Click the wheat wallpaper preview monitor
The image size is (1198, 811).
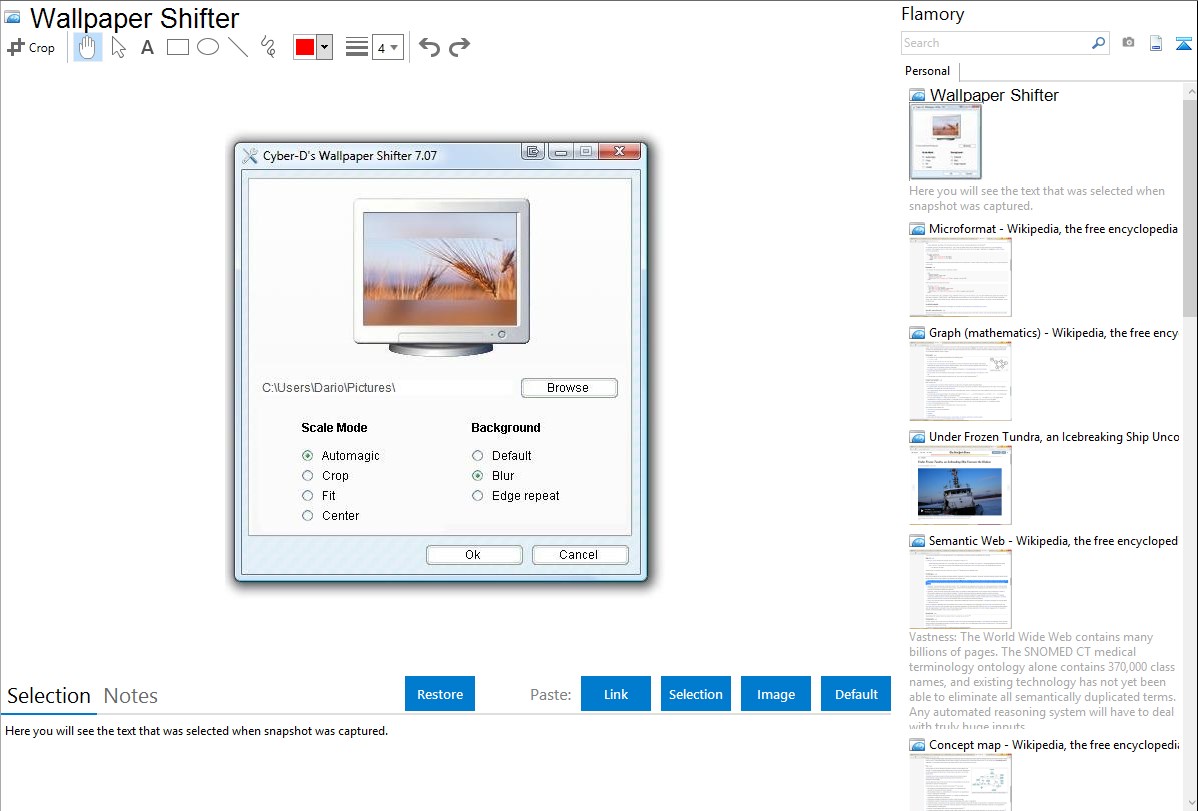click(x=441, y=277)
